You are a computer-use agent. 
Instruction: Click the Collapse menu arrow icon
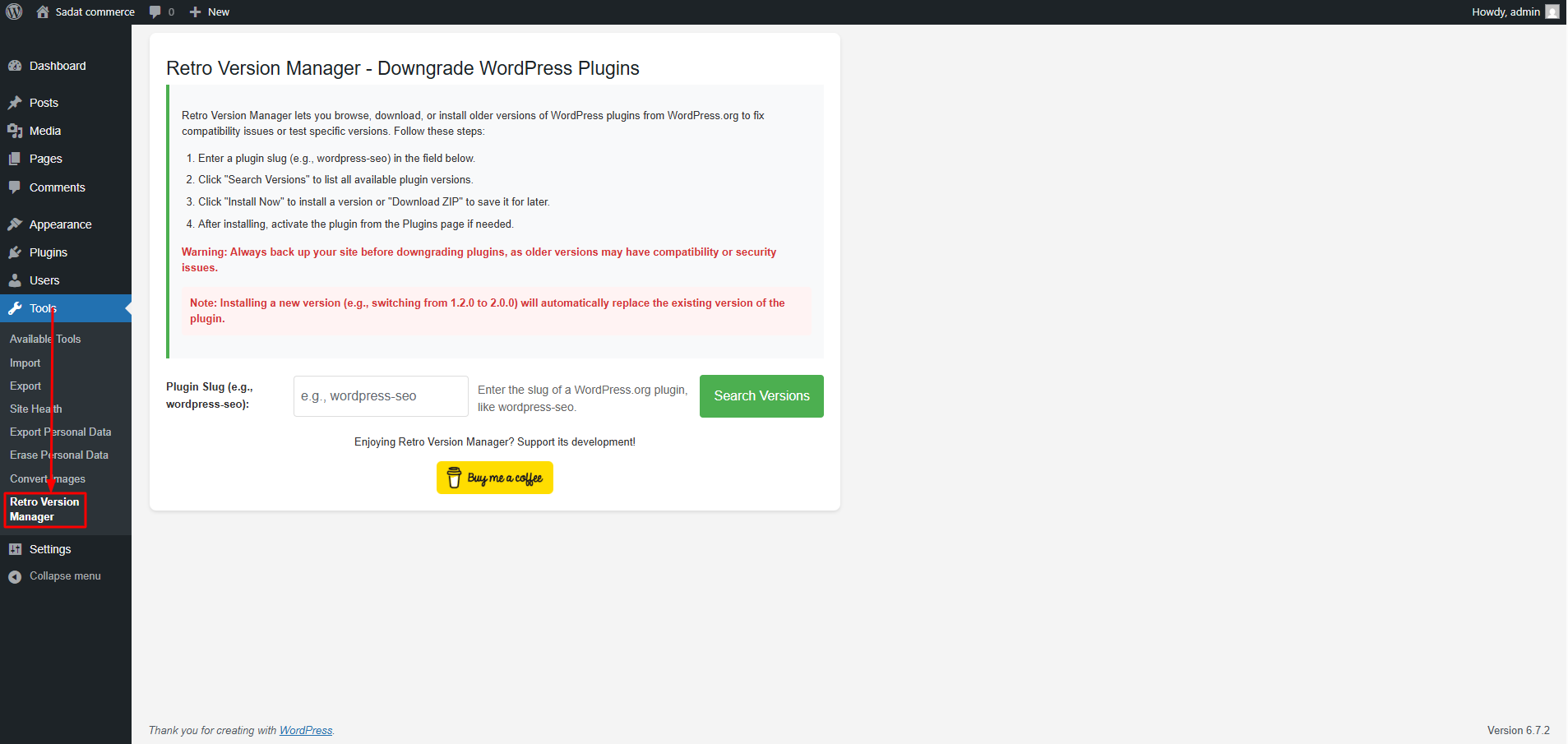pyautogui.click(x=15, y=576)
